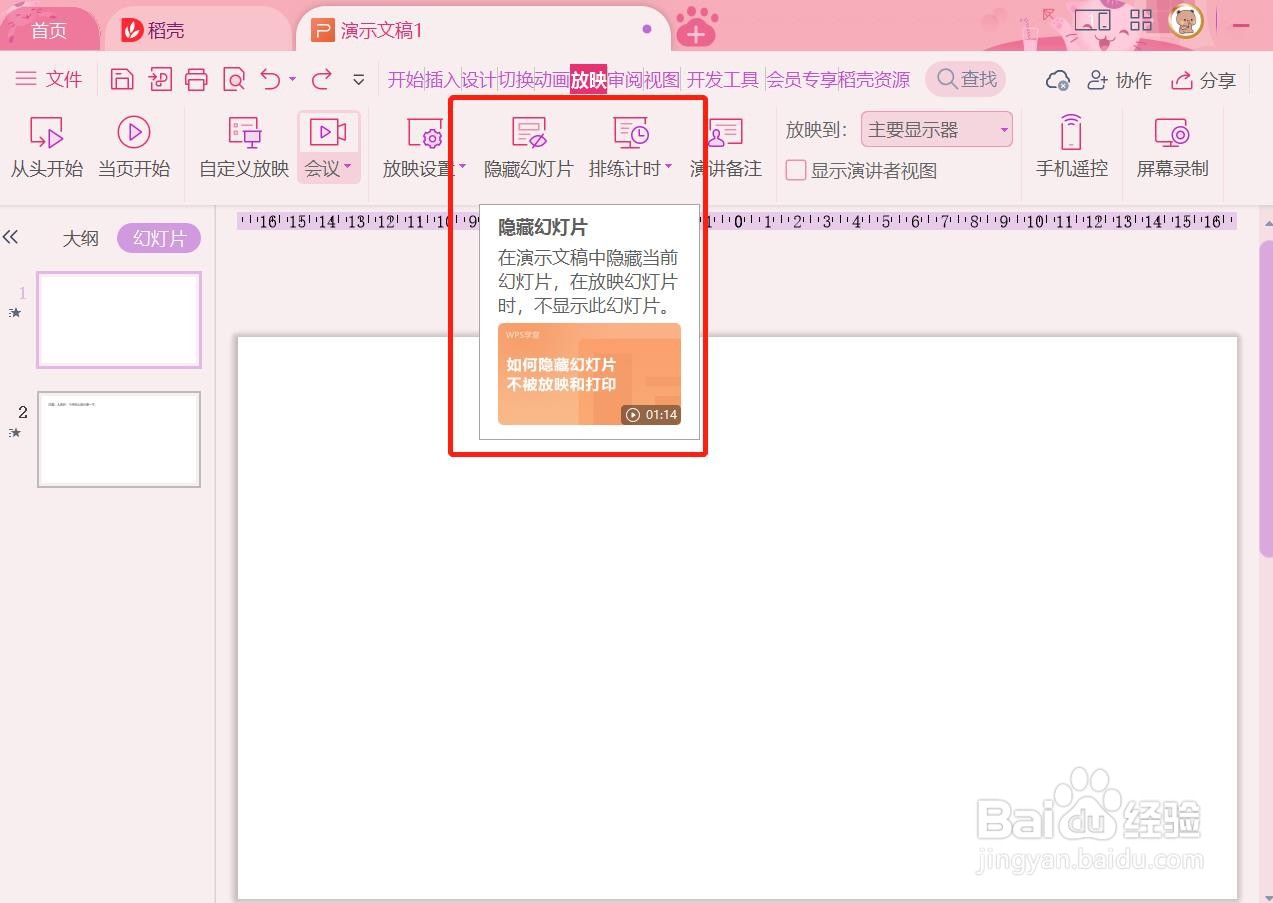Click the 放映设置 slideshow settings icon
The image size is (1273, 903).
[425, 133]
